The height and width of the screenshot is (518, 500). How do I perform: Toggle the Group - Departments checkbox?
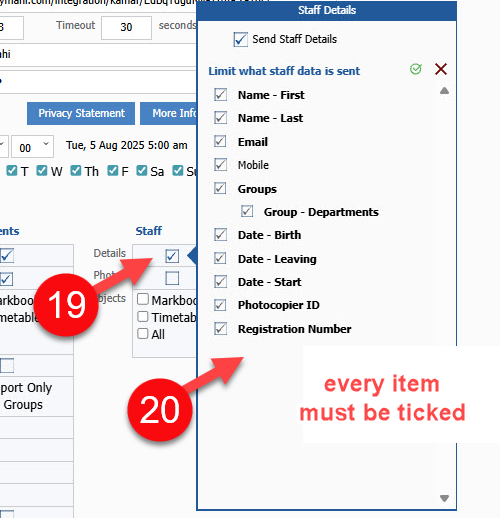click(247, 211)
